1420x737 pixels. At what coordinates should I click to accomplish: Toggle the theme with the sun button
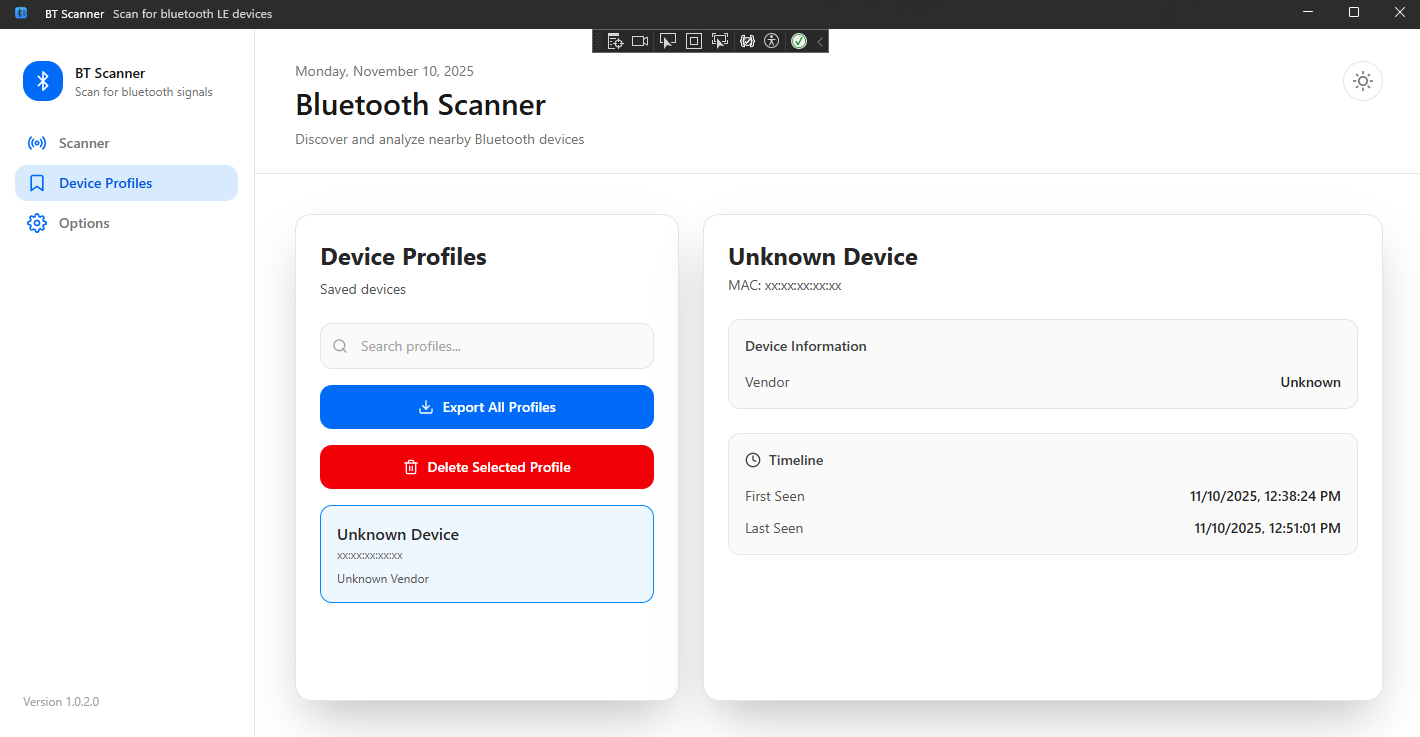[1362, 81]
